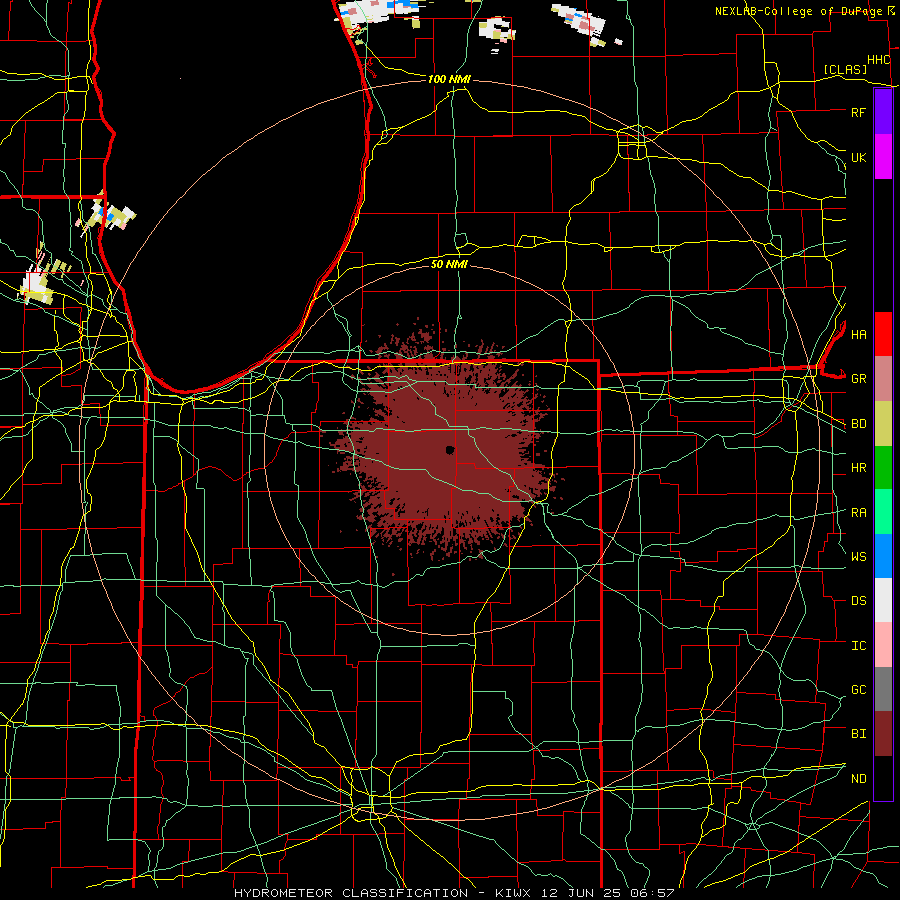The height and width of the screenshot is (900, 900).
Task: Click the RF legend label
Action: [x=858, y=112]
